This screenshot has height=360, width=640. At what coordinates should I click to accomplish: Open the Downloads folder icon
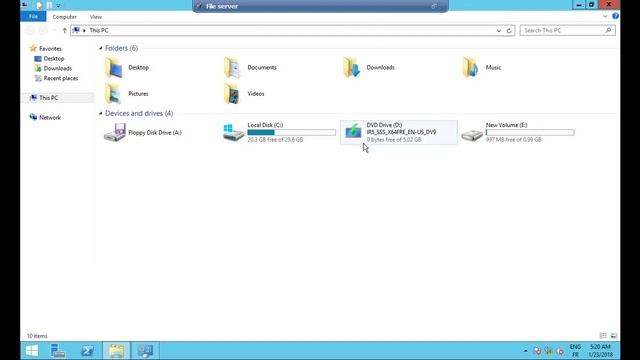[x=352, y=68]
